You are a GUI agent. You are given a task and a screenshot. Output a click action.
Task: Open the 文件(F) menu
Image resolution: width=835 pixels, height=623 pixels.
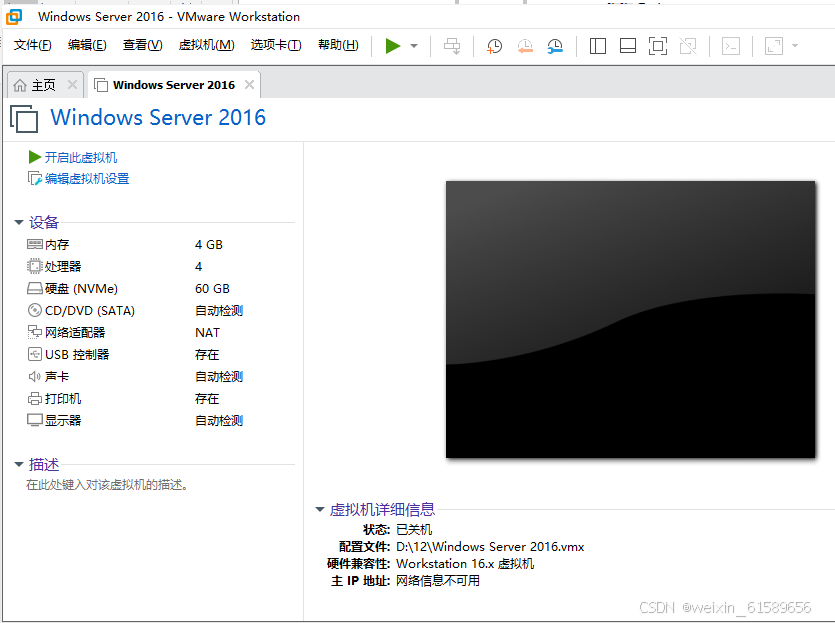(32, 45)
